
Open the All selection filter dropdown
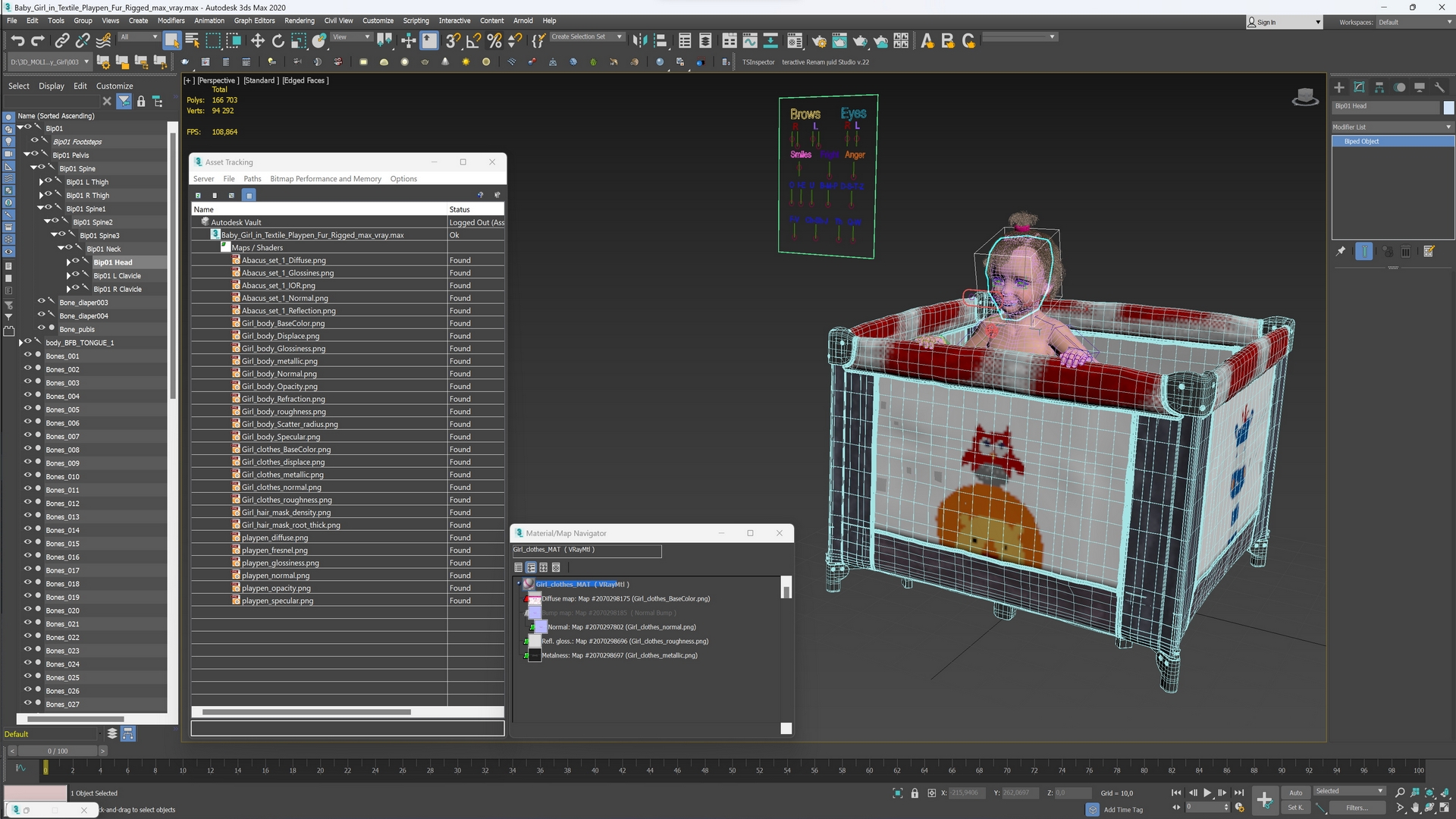point(139,37)
